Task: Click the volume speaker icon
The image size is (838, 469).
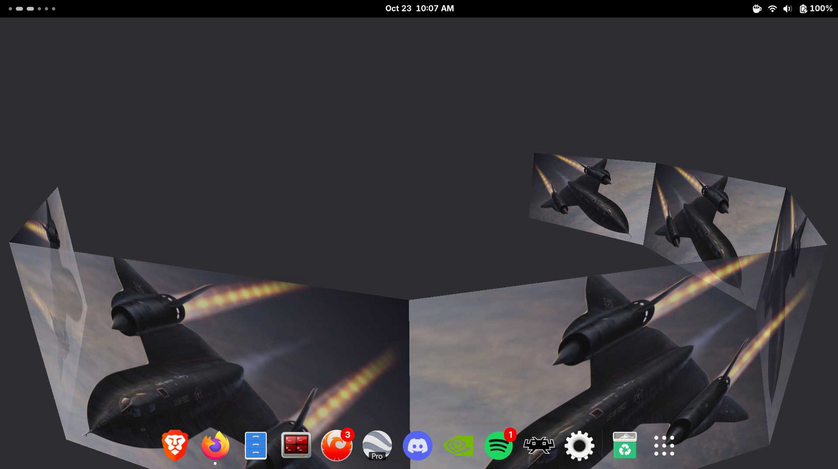Action: pyautogui.click(x=787, y=8)
